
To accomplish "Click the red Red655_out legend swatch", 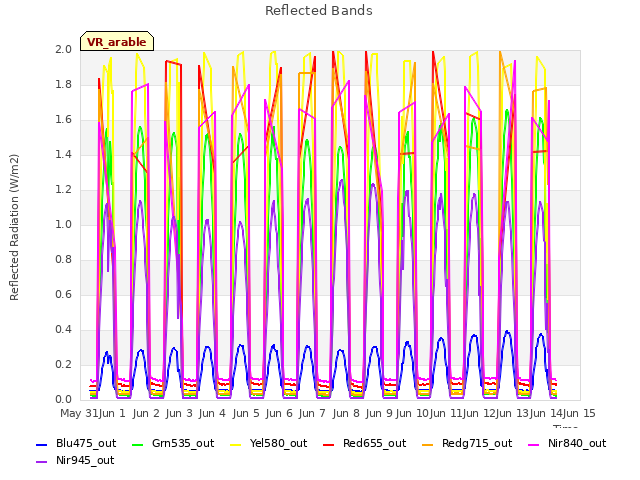I will pos(329,444).
